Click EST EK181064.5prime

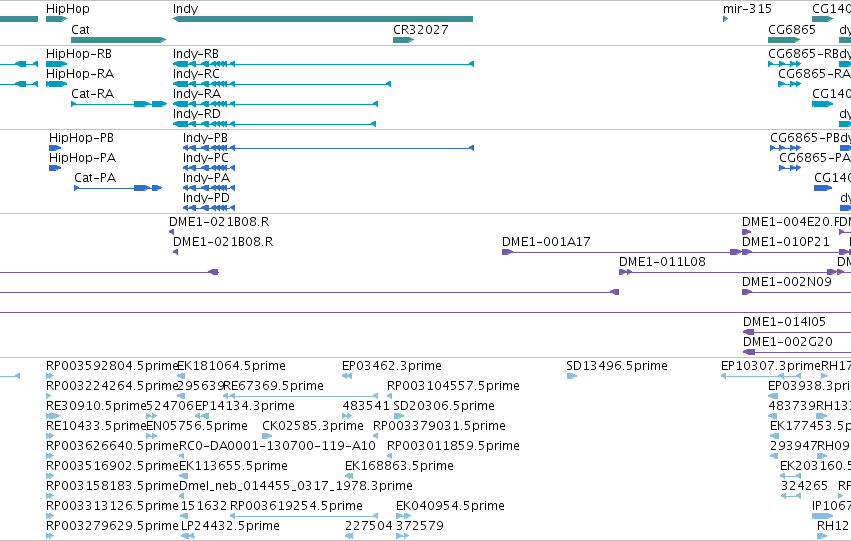(232, 366)
